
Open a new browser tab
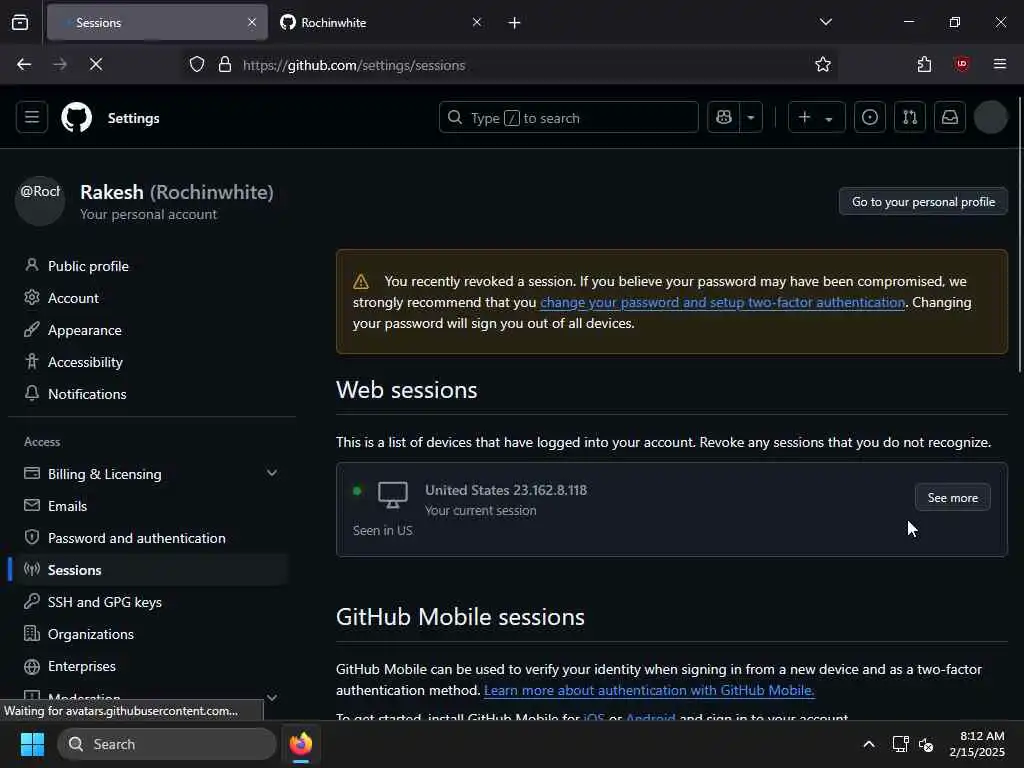[x=515, y=23]
